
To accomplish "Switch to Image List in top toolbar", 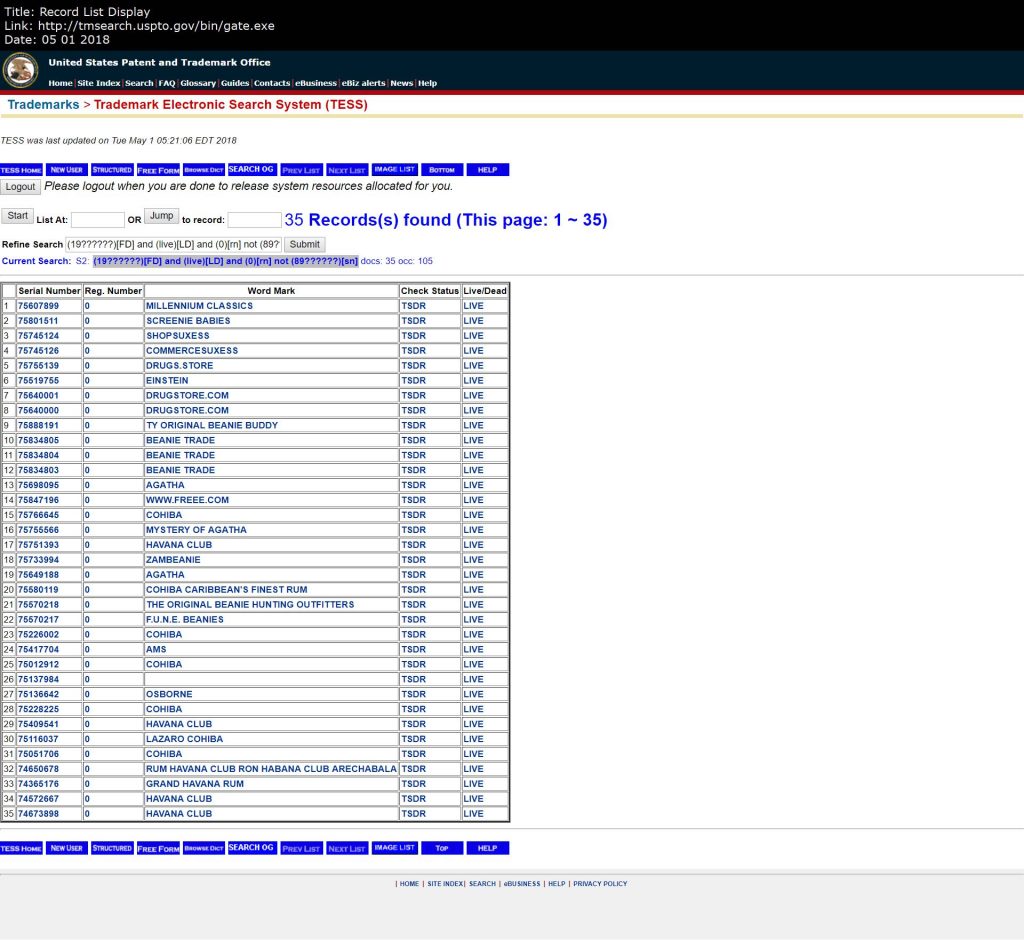I will tap(394, 169).
